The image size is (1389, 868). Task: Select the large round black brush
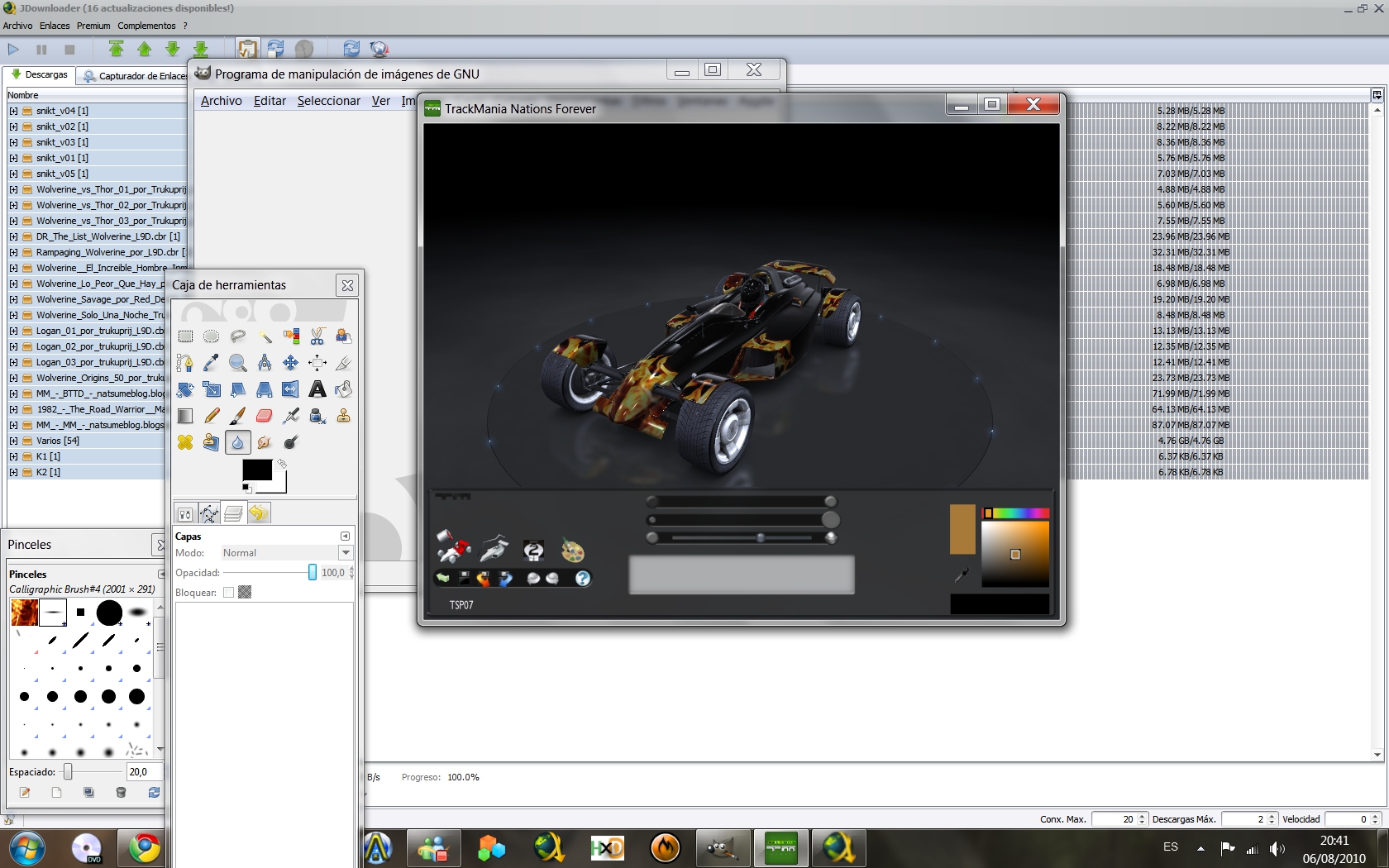(x=109, y=613)
